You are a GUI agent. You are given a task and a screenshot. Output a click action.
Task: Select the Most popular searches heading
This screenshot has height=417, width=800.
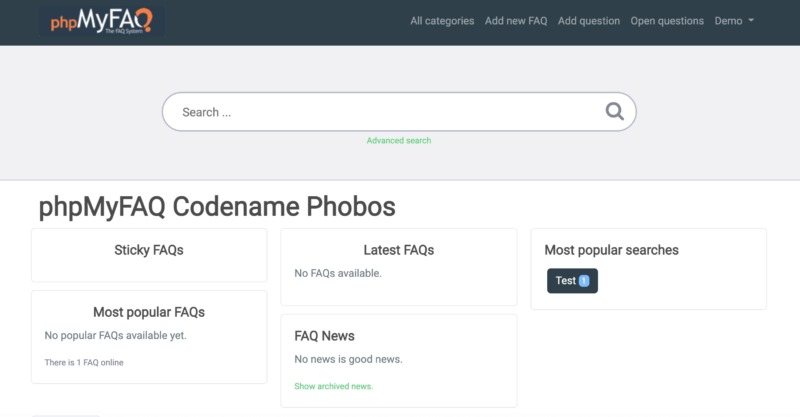click(x=611, y=250)
